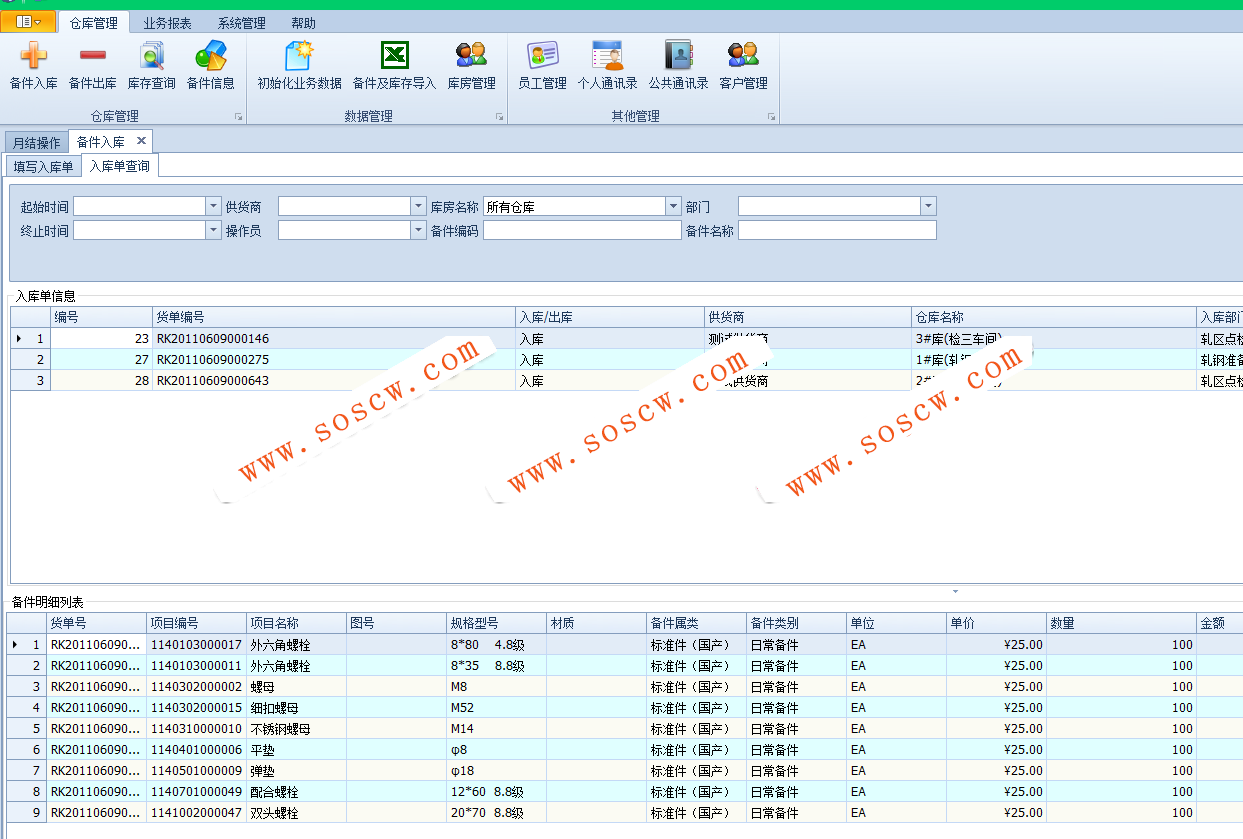
Task: Click the 备件名称 input field
Action: pyautogui.click(x=837, y=230)
